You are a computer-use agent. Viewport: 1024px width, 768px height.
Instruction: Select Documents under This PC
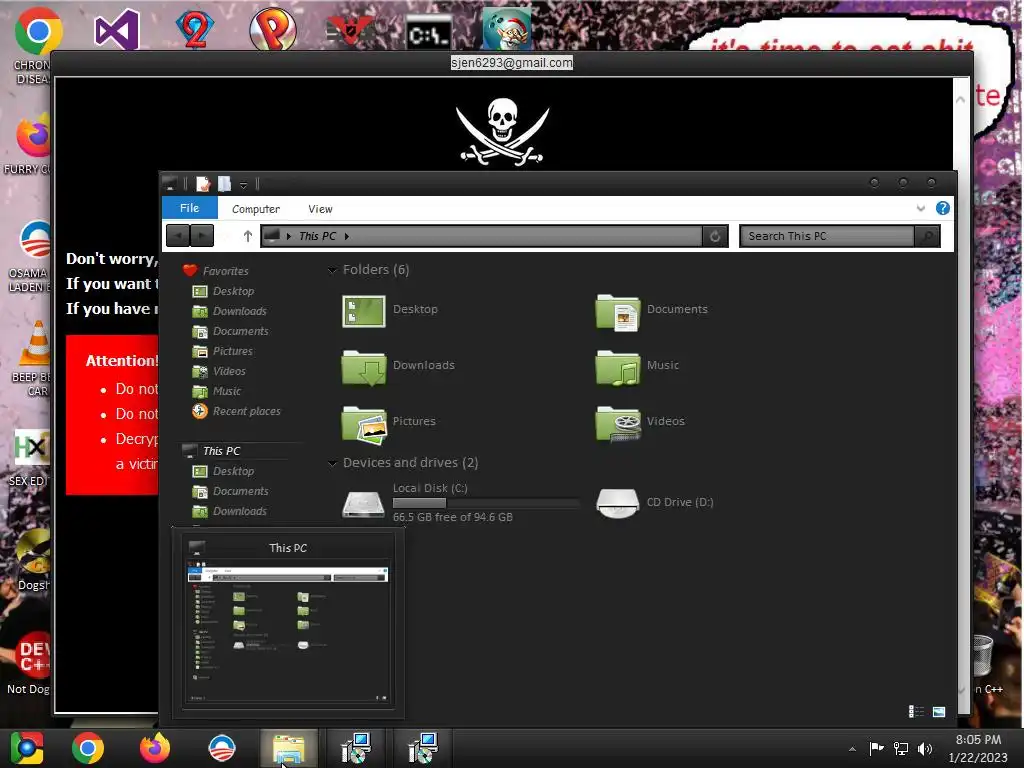pos(230,491)
